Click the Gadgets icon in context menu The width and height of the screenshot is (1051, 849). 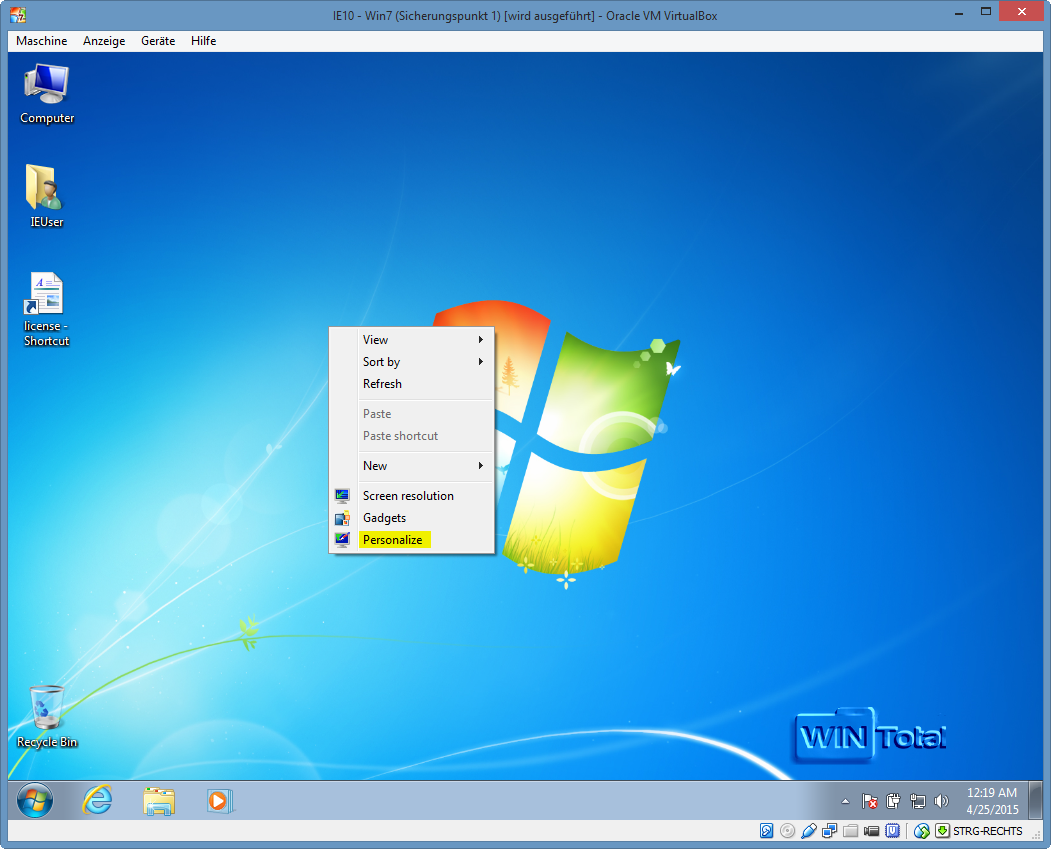point(342,518)
